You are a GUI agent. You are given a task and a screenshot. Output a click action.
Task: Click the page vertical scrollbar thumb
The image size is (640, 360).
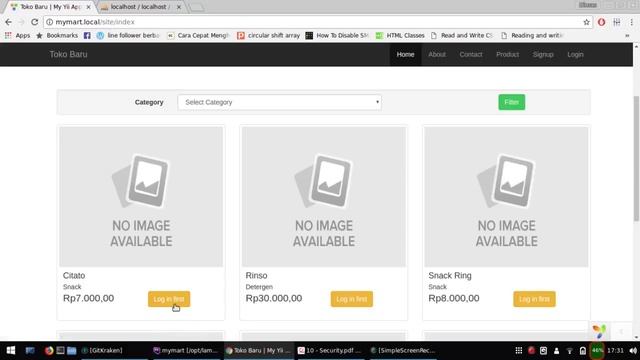point(636,159)
